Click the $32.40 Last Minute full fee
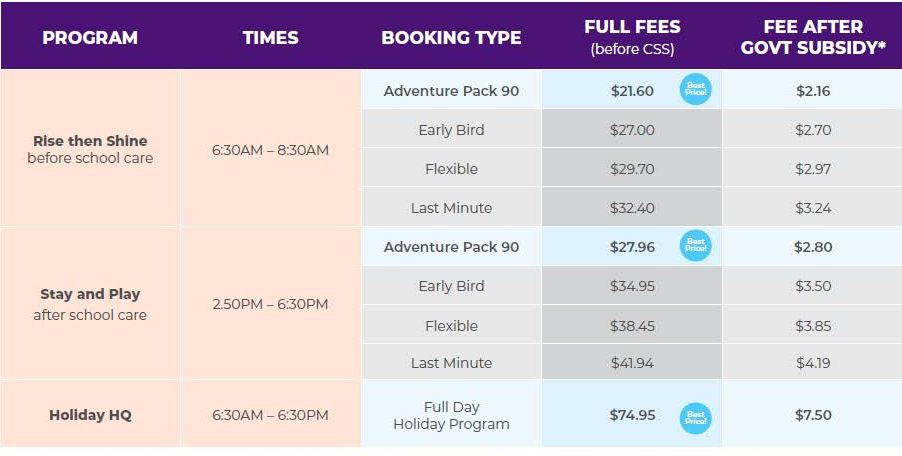The height and width of the screenshot is (456, 902). [x=632, y=208]
